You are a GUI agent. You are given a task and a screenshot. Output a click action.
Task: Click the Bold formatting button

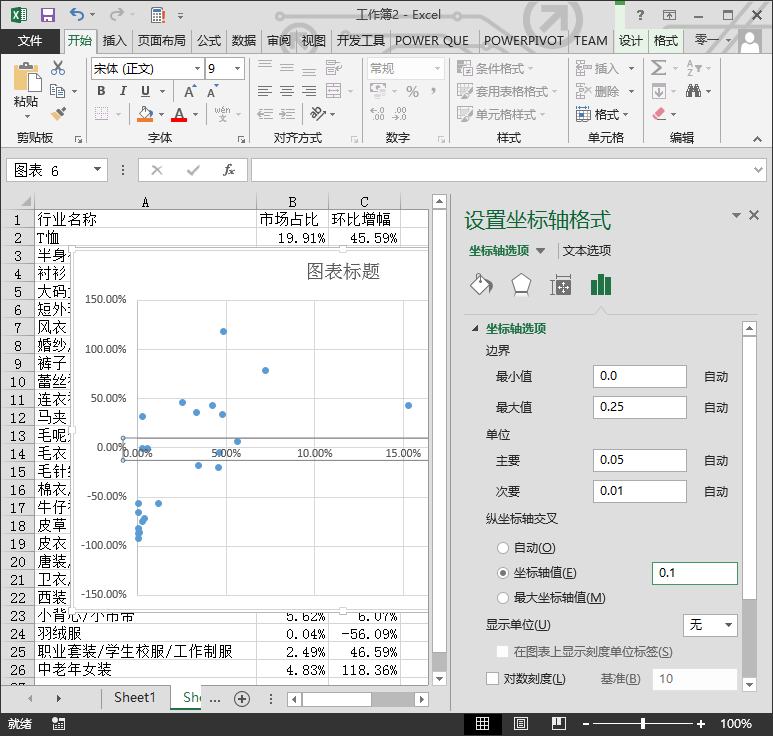[101, 91]
